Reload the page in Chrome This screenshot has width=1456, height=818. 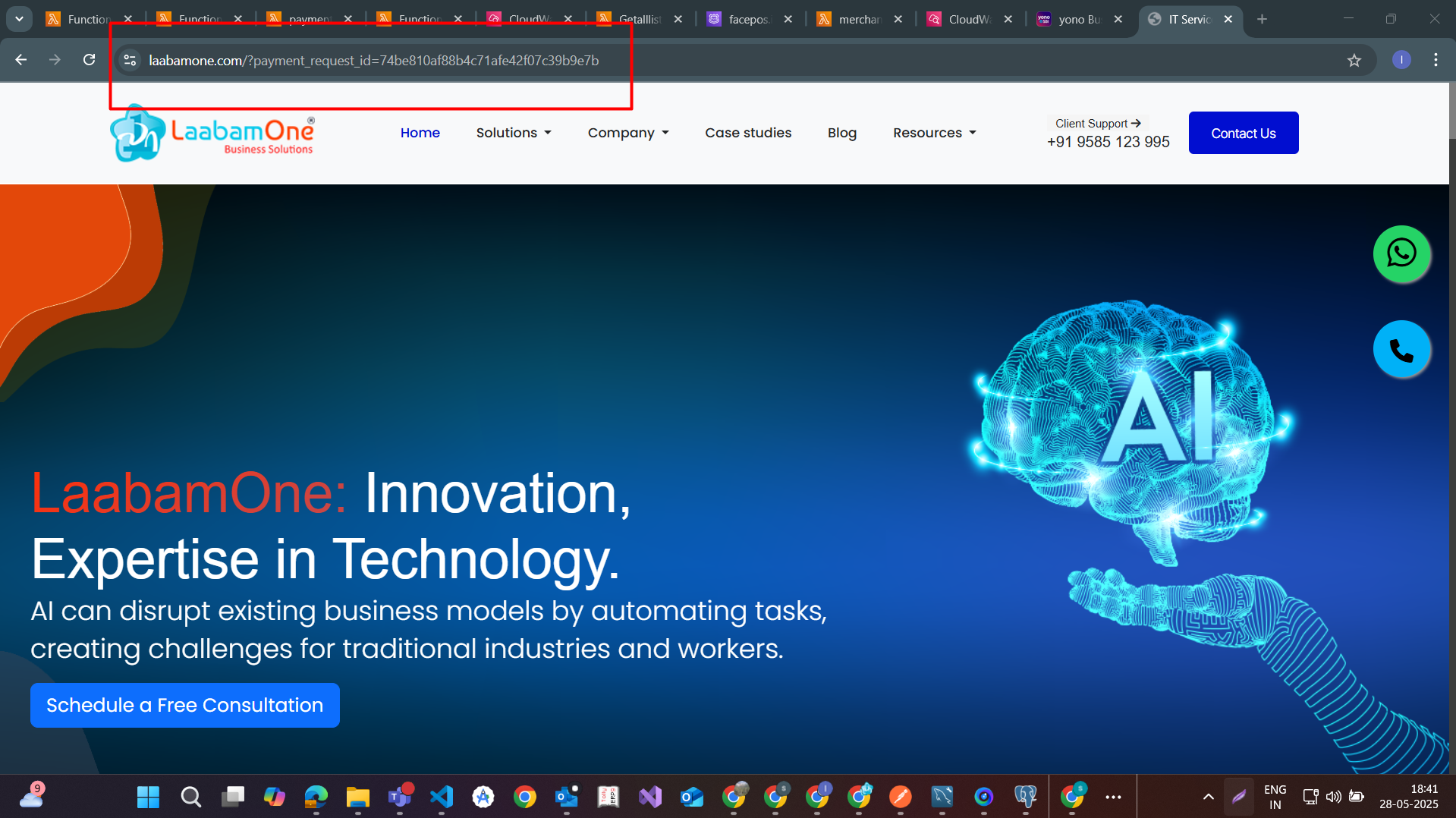89,60
